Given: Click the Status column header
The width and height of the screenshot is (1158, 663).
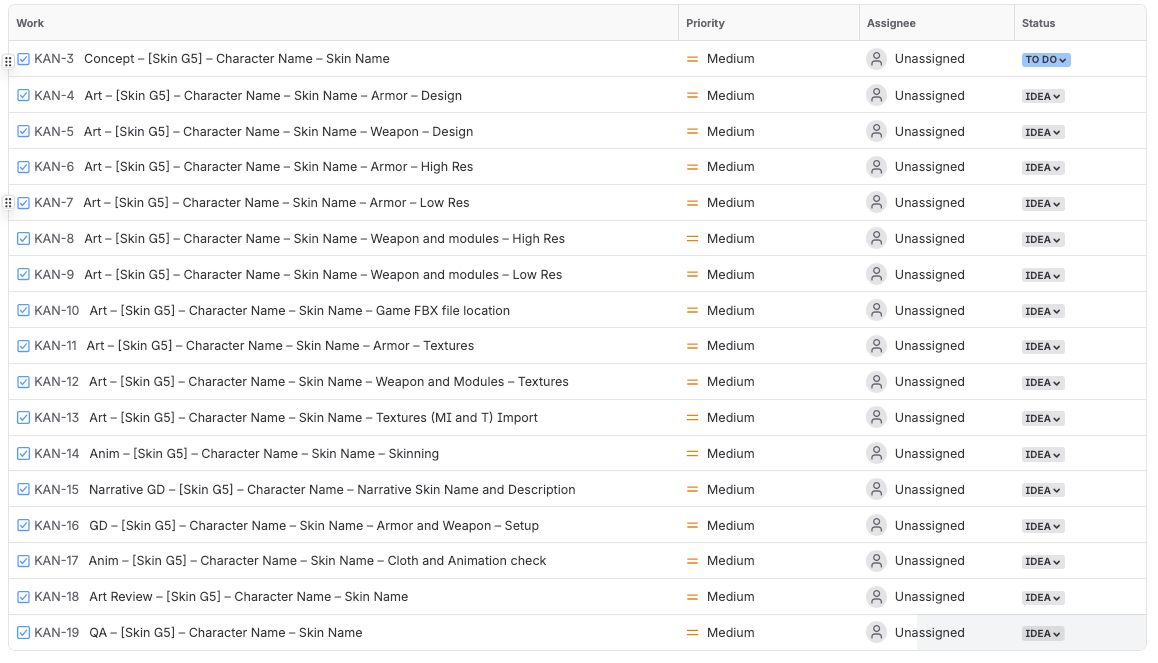Looking at the screenshot, I should coord(1038,23).
